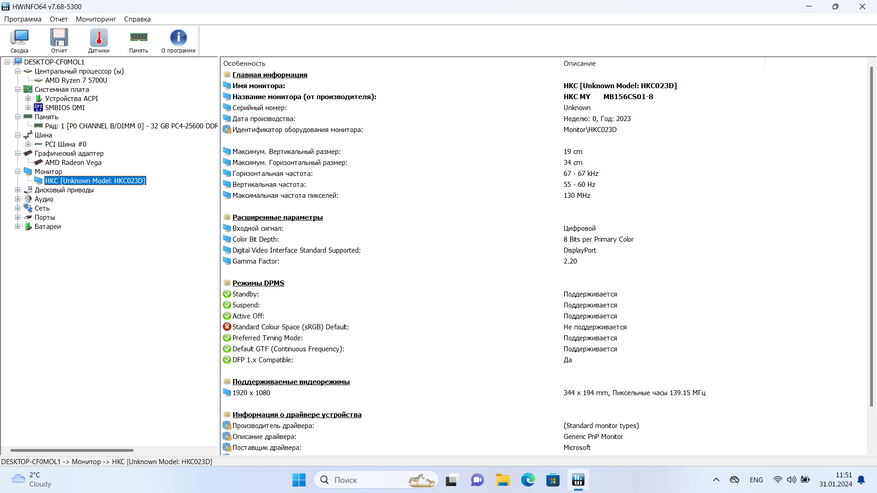Open the Программа menu
877x493 pixels.
[22, 19]
